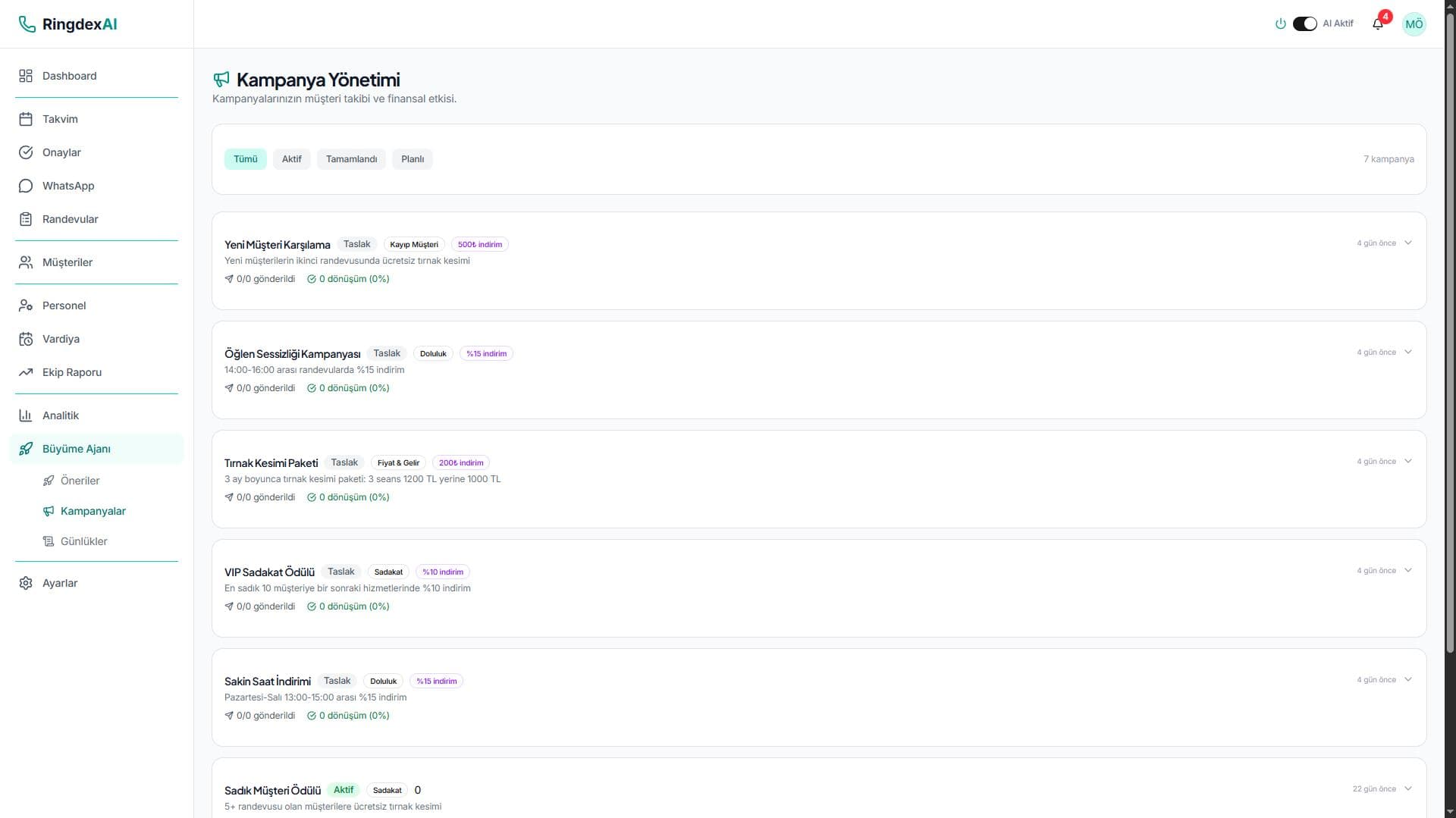Open Randevular in the sidebar
The height and width of the screenshot is (818, 1456).
96,219
